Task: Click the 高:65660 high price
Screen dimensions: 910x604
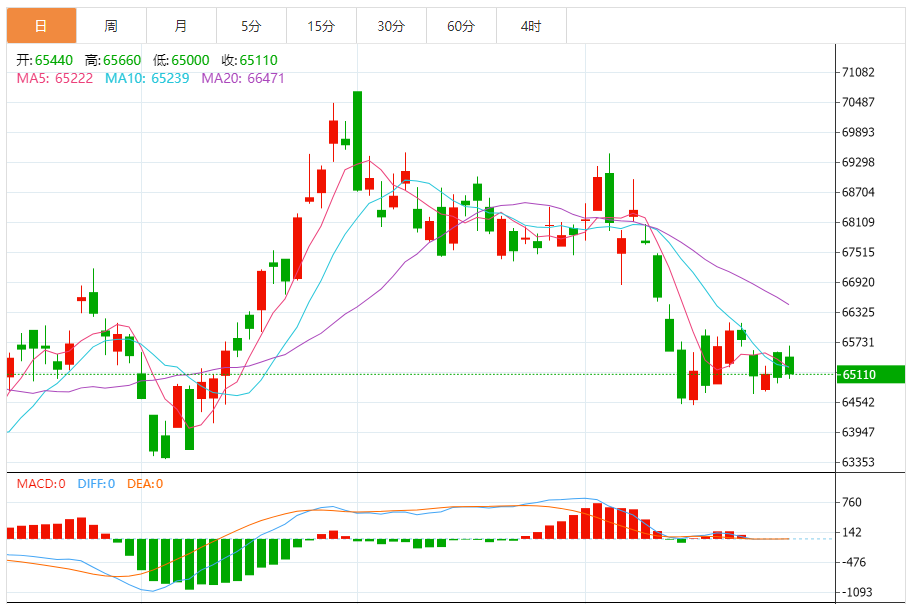Action: point(113,60)
